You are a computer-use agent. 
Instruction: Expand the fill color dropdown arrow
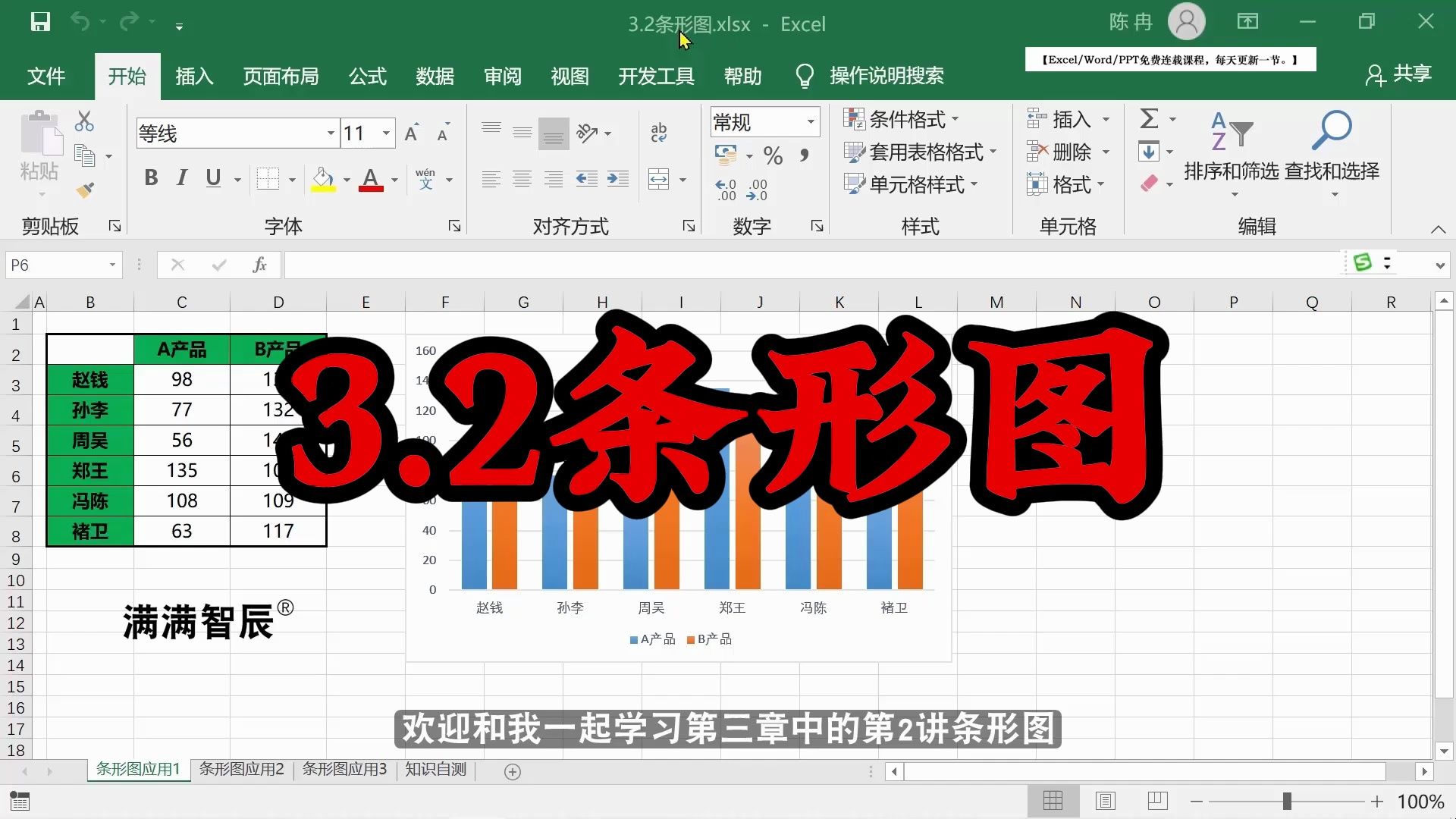click(346, 180)
